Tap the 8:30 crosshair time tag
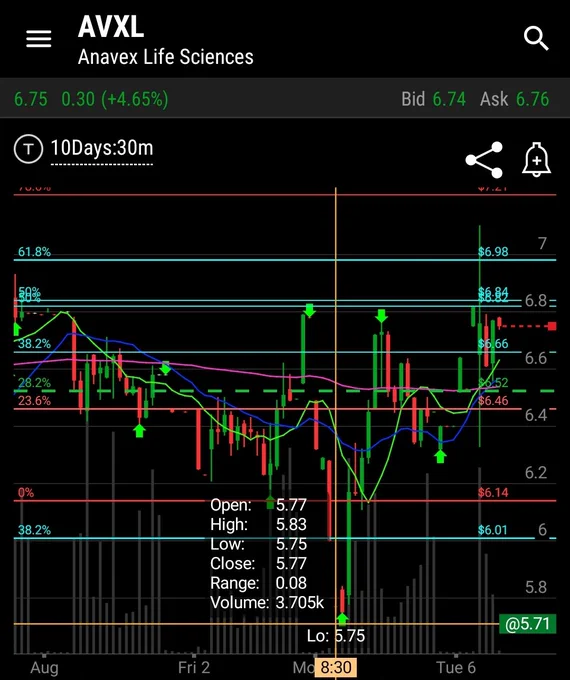 336,668
